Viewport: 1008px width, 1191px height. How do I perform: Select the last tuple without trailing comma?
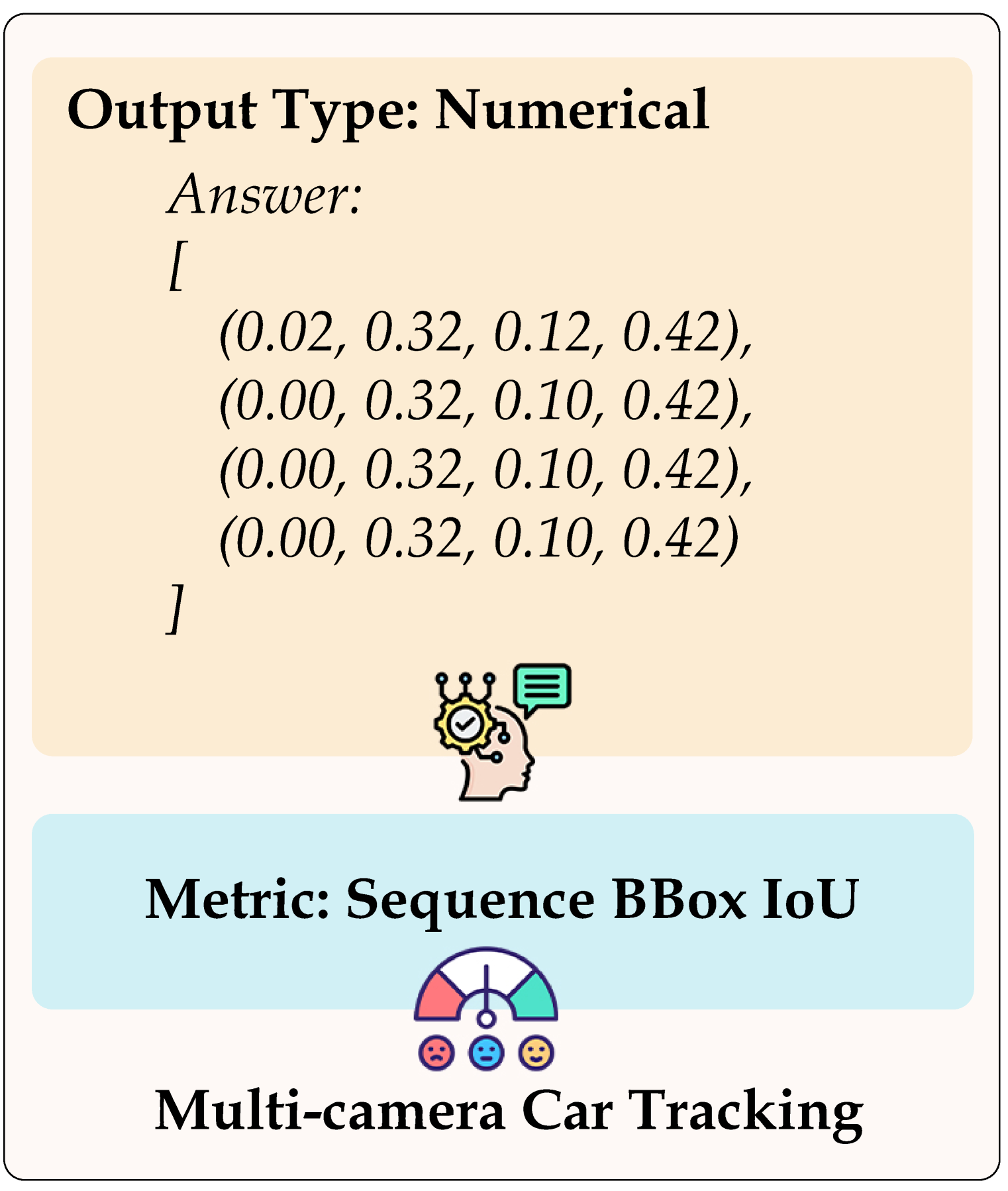click(x=479, y=539)
